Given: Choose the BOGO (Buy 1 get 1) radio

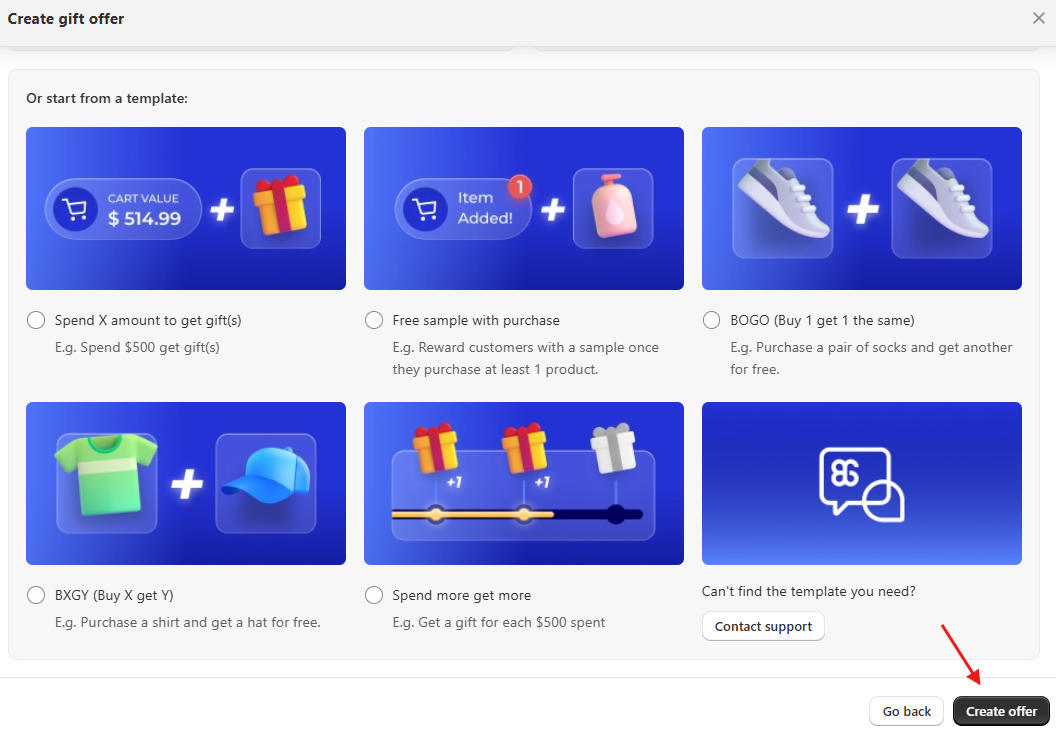Looking at the screenshot, I should click(712, 320).
